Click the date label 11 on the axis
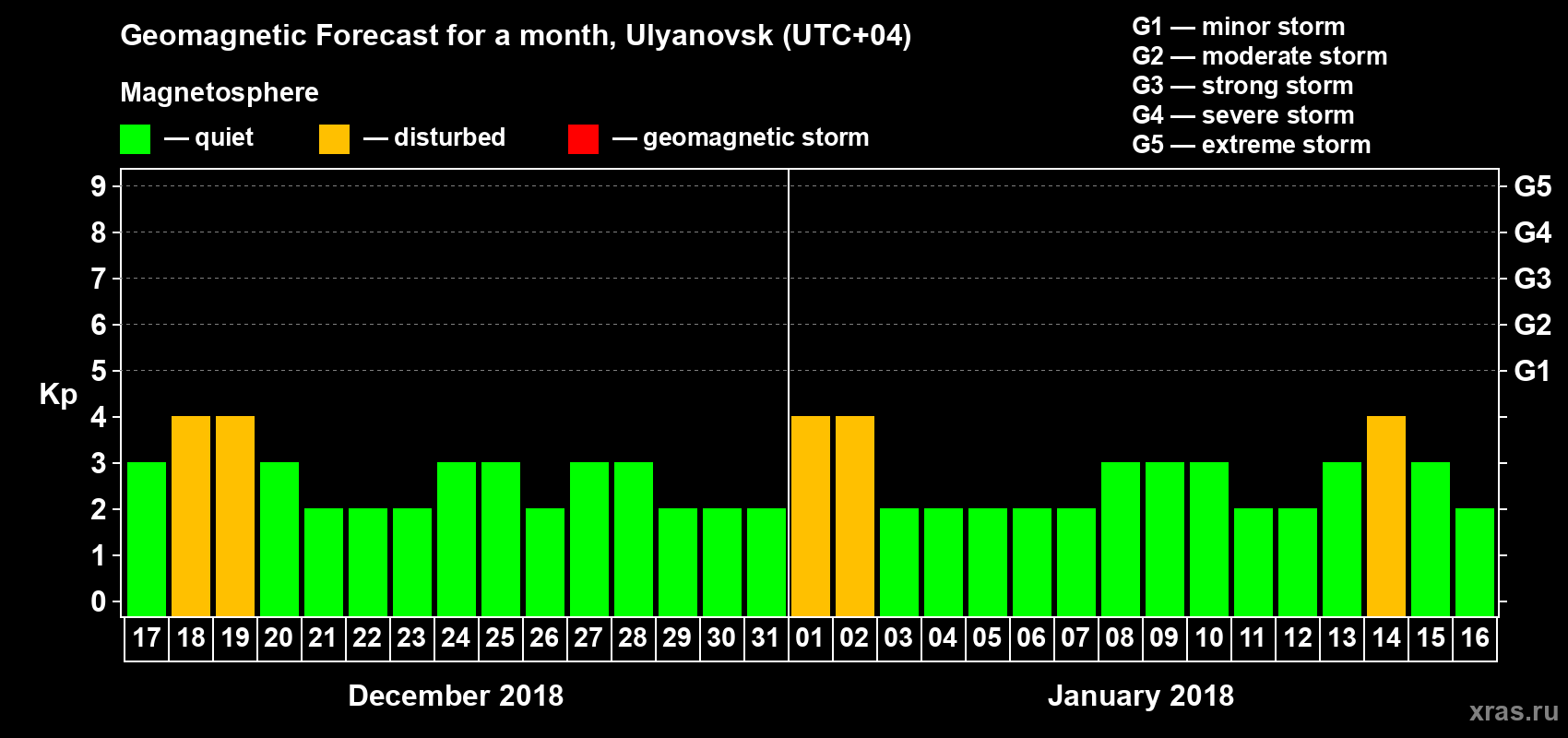The height and width of the screenshot is (738, 1568). click(x=1253, y=637)
